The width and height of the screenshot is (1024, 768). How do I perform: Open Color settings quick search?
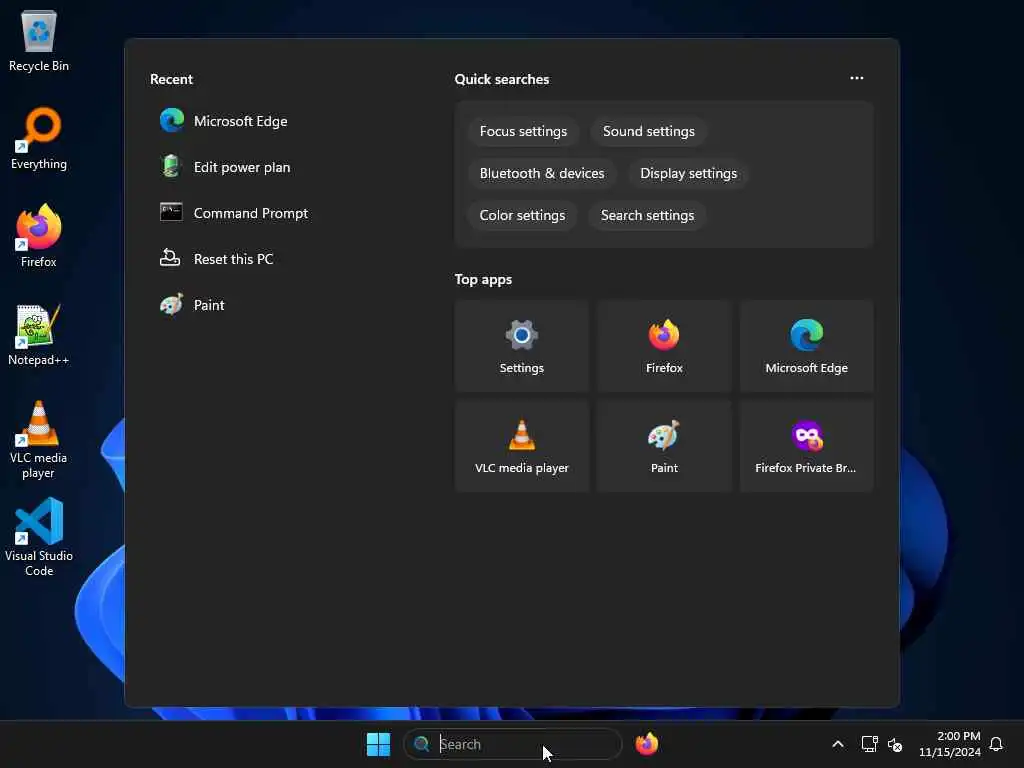(522, 215)
